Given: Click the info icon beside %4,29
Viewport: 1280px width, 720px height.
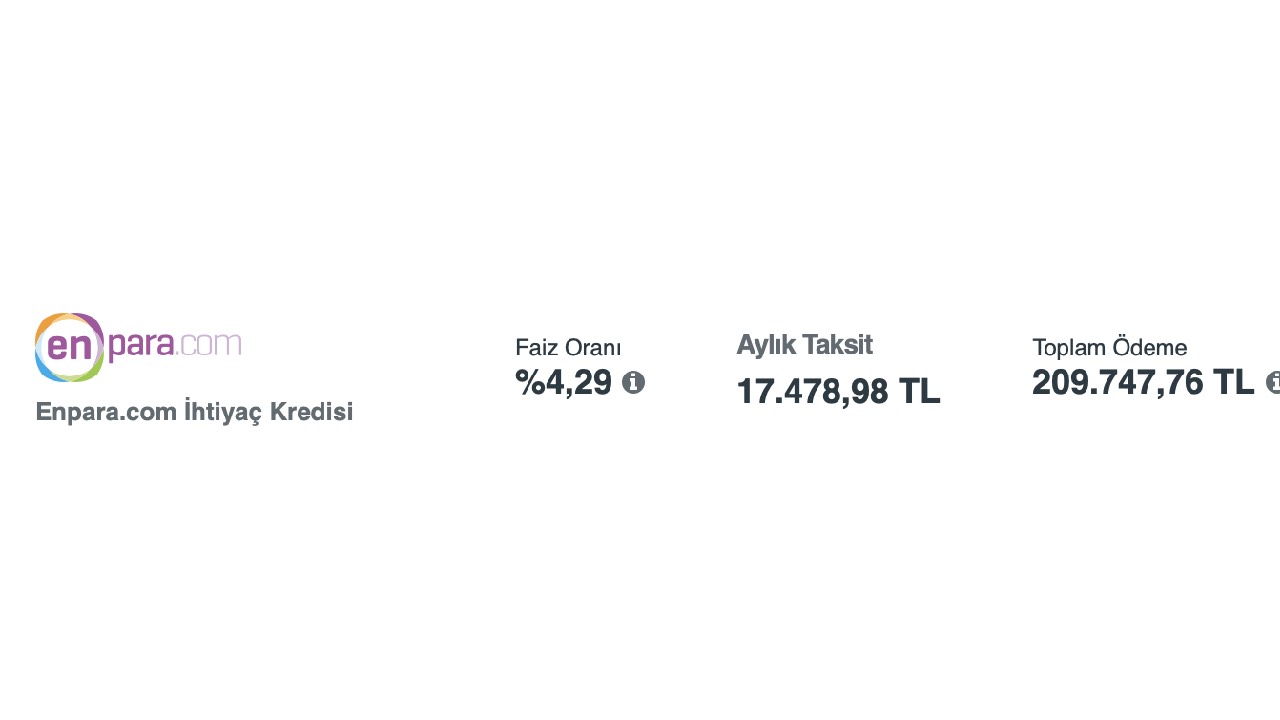Looking at the screenshot, I should (x=633, y=382).
